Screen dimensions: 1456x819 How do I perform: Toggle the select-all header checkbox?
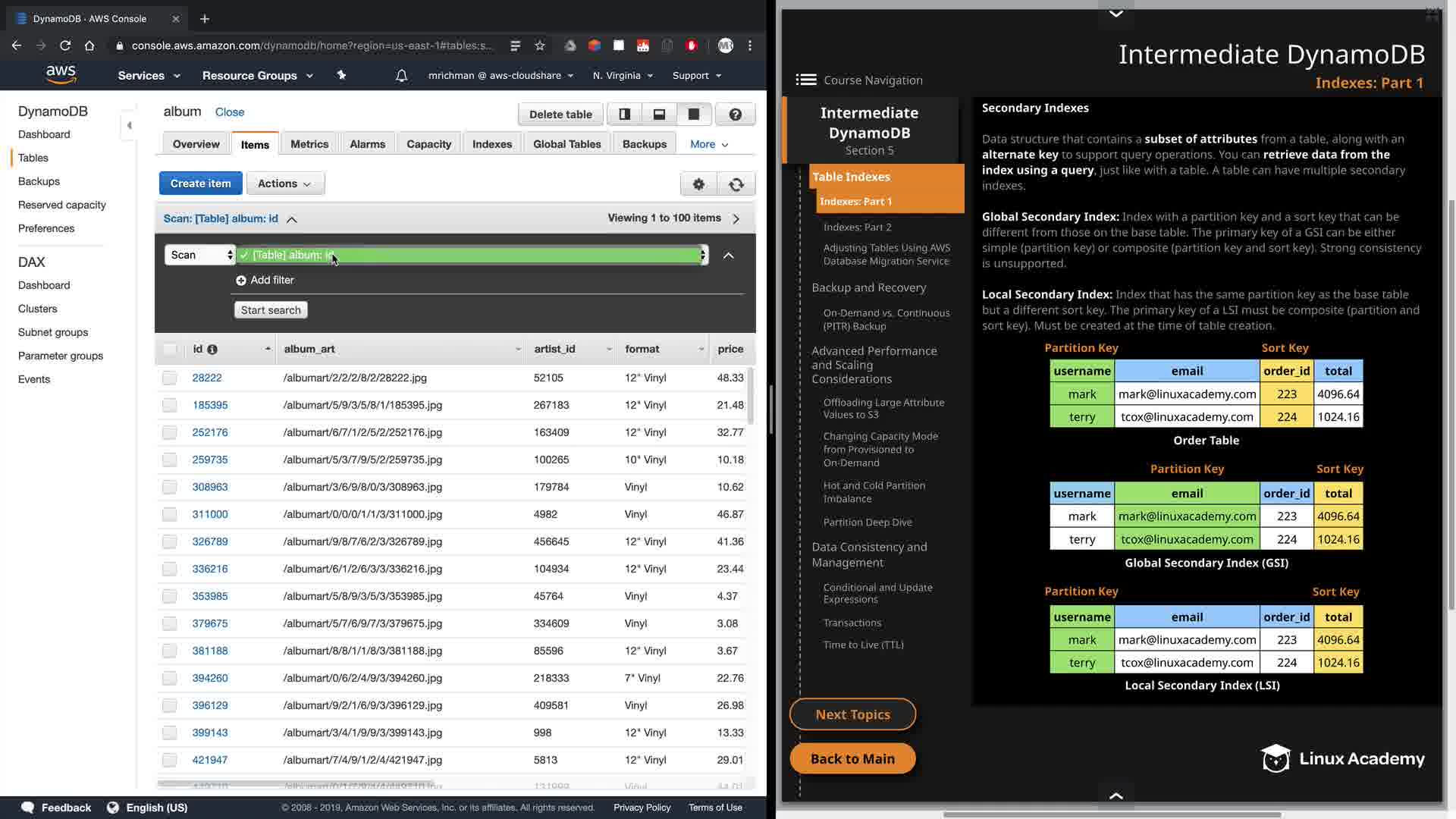pyautogui.click(x=169, y=350)
